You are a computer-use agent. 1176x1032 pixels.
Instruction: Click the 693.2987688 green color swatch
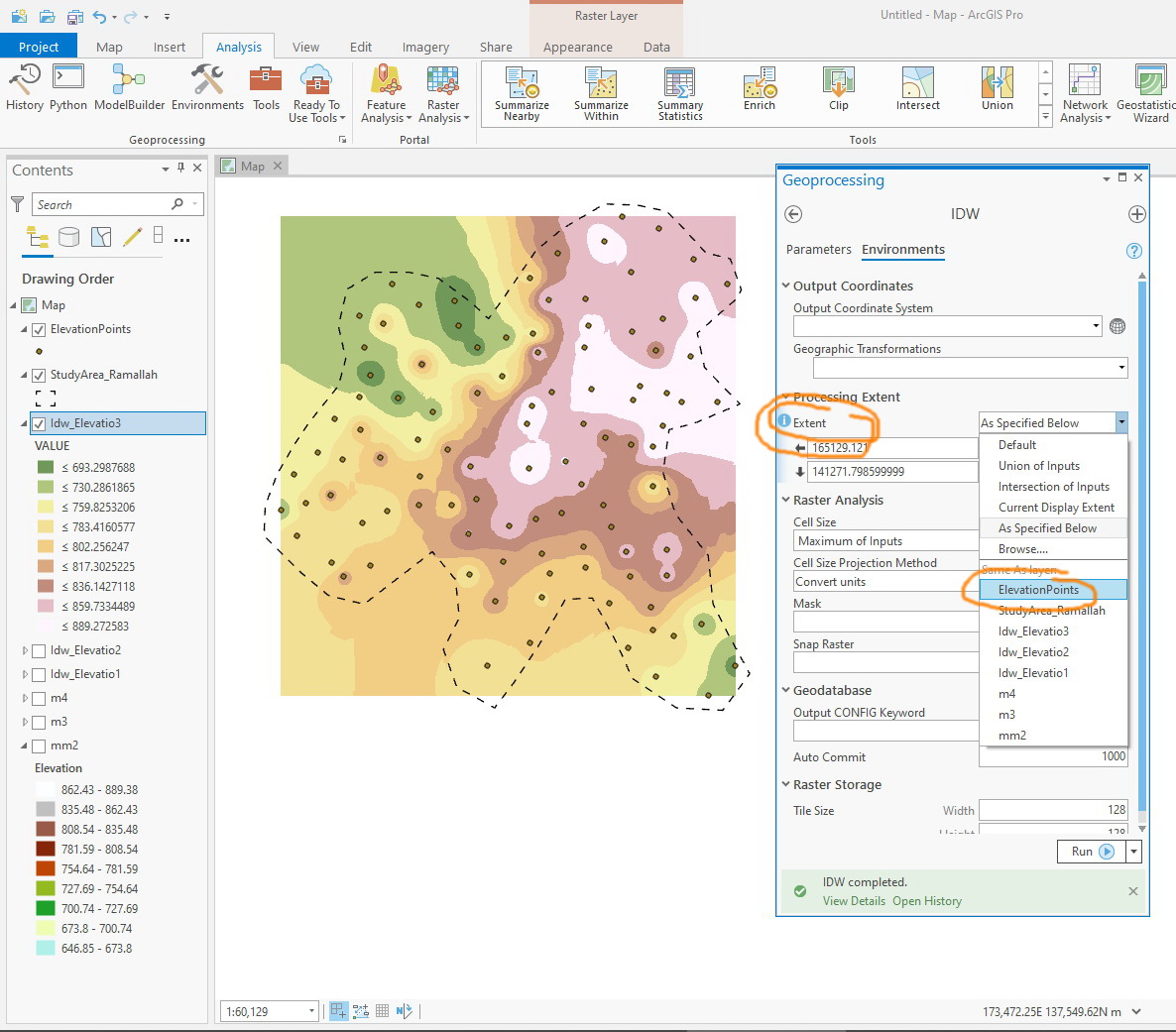46,467
